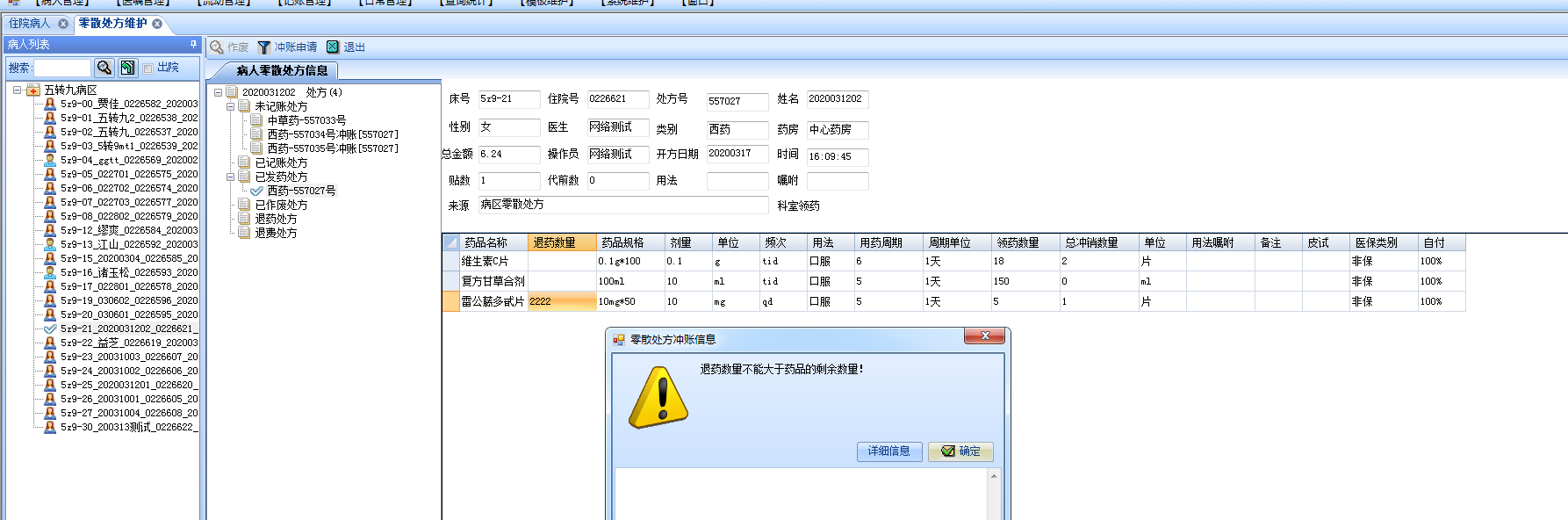Collapse the 2020031202 处方(4) node
This screenshot has width=1568, height=520.
pyautogui.click(x=219, y=92)
